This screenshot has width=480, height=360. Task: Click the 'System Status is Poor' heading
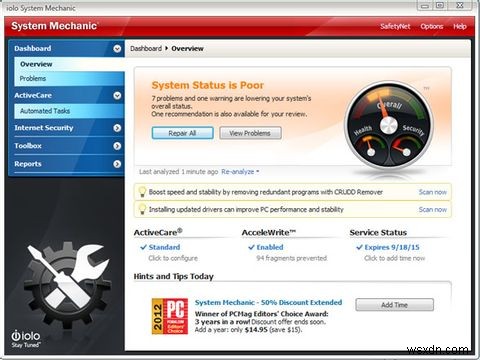[x=208, y=85]
